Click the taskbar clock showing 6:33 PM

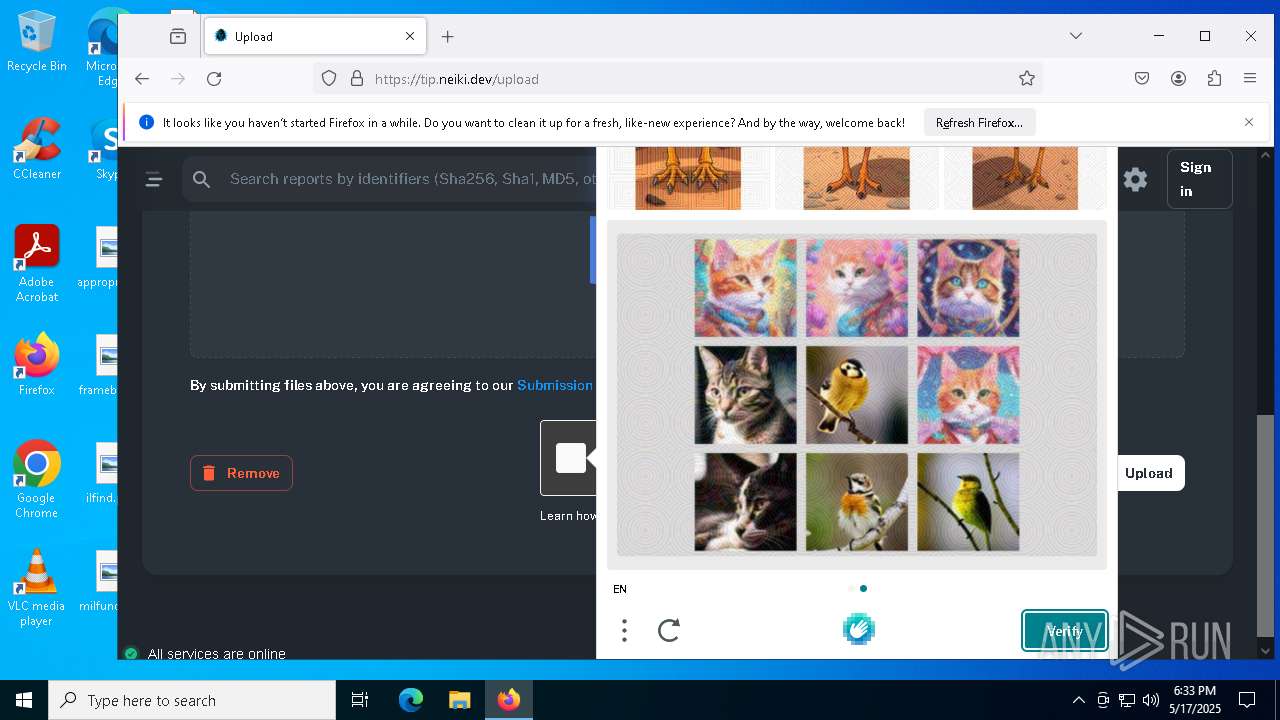coord(1195,700)
